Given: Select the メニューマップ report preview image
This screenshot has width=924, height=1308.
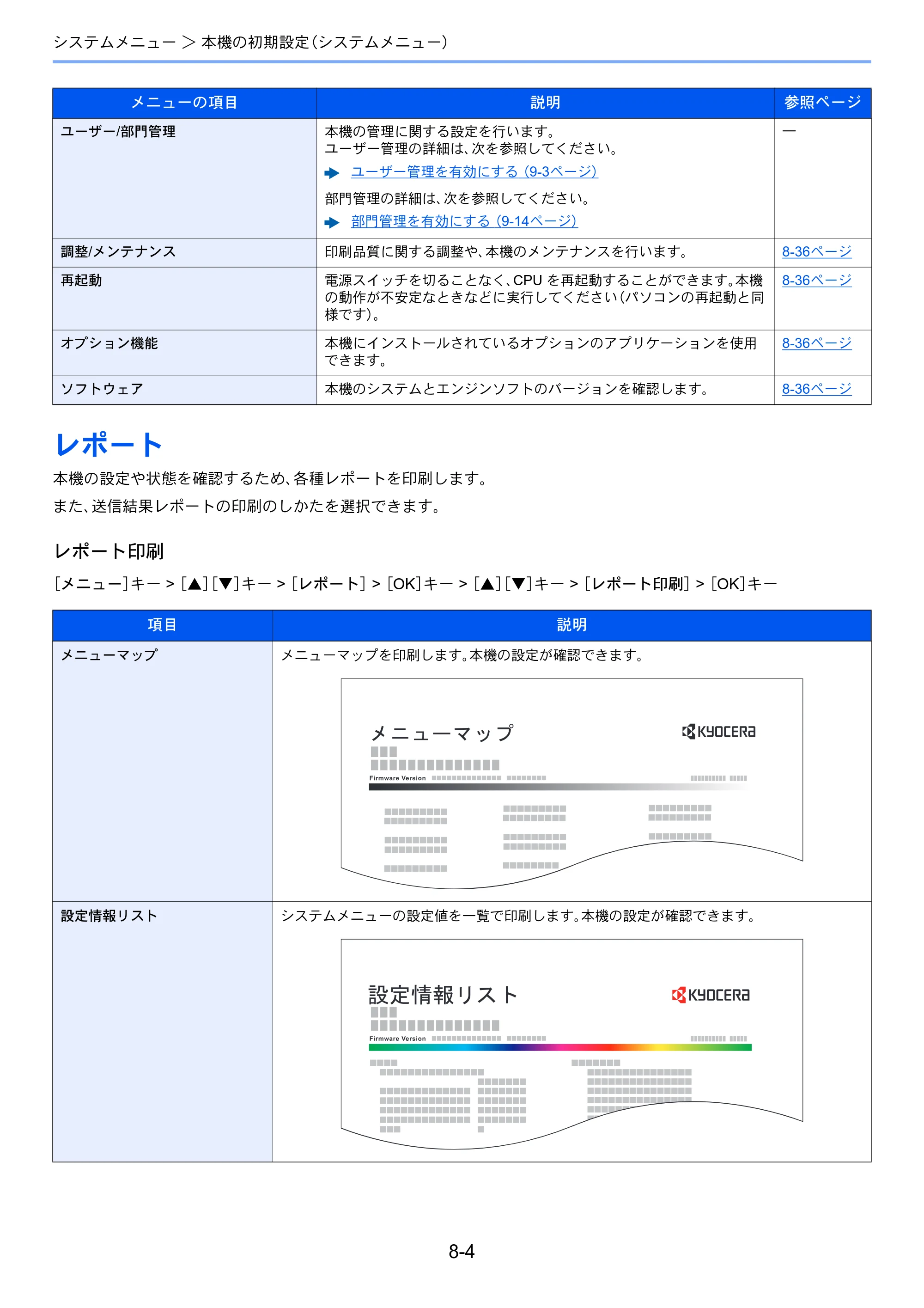Looking at the screenshot, I should pos(571,783).
